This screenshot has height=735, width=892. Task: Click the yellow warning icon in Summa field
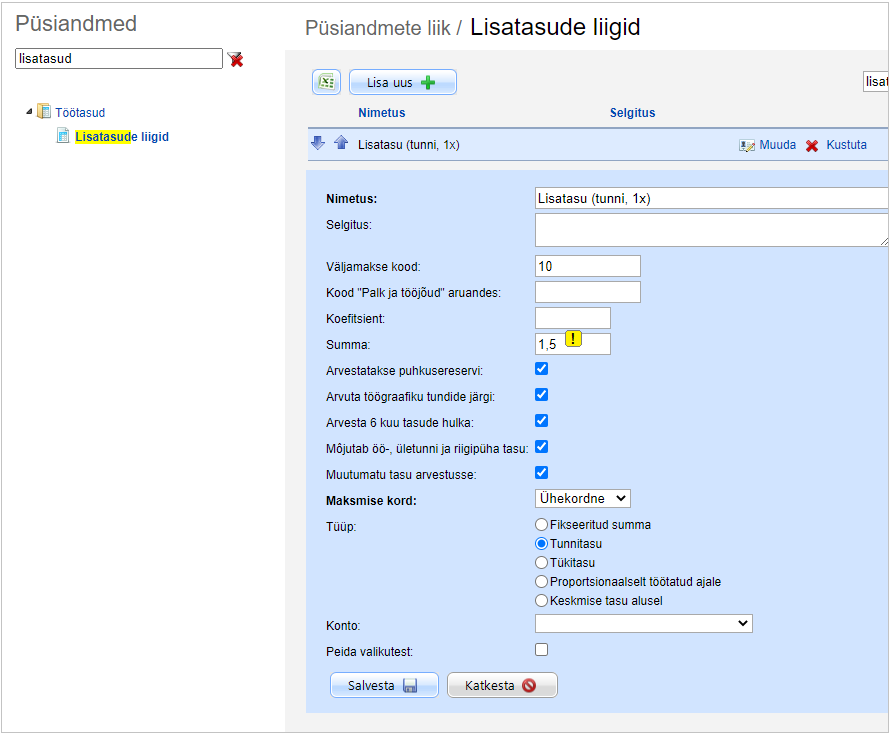[x=573, y=339]
